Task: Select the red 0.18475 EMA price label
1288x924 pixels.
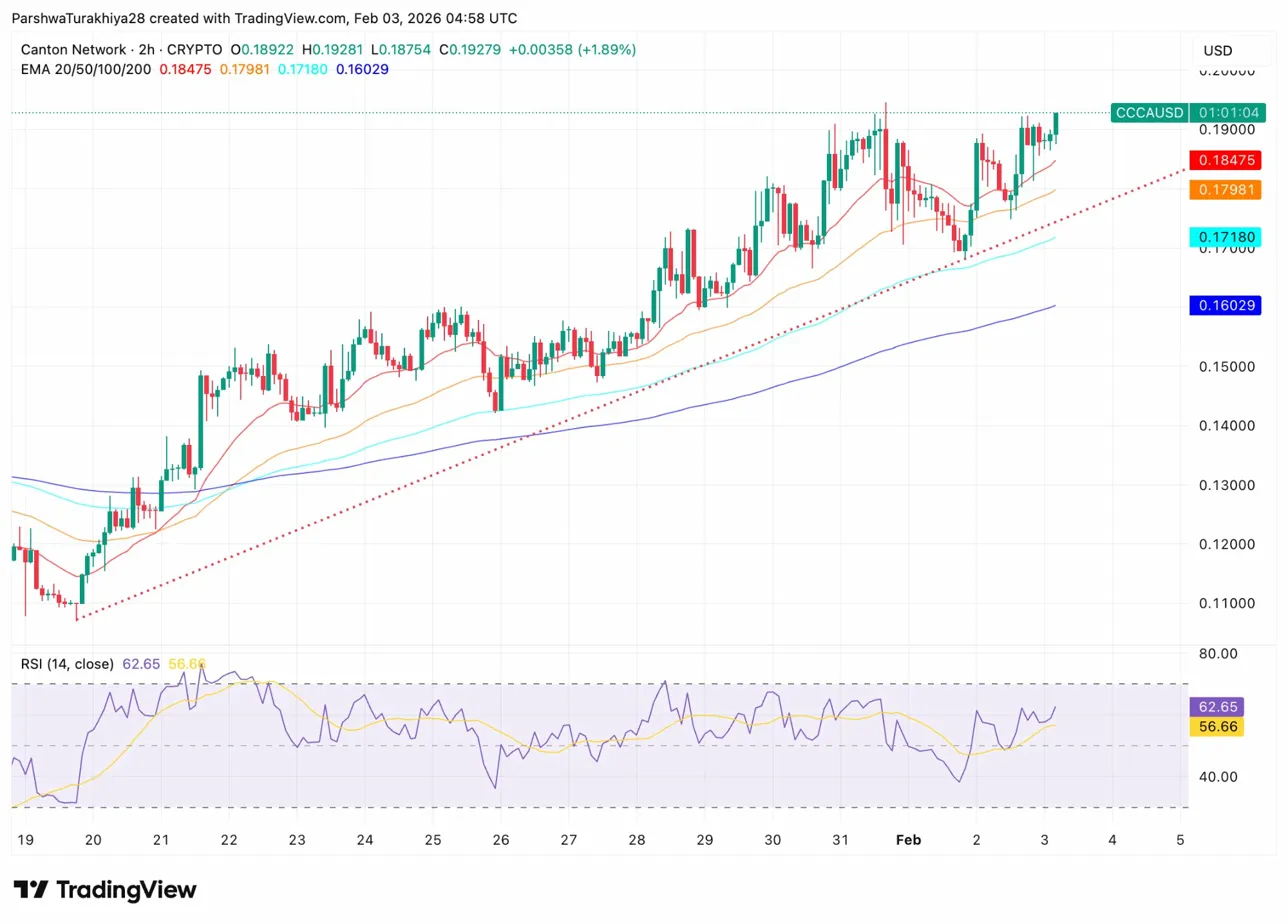Action: [x=1225, y=160]
